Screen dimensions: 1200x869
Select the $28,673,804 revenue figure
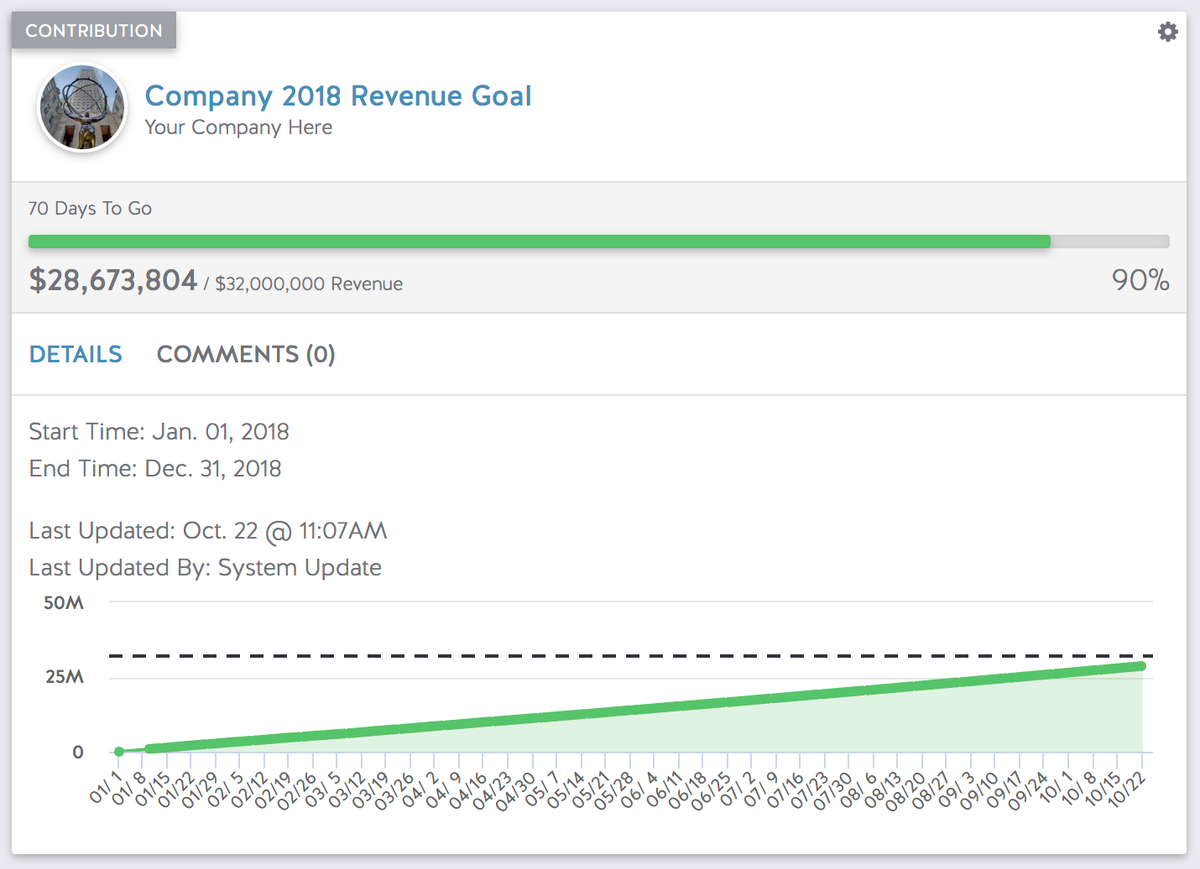tap(113, 280)
